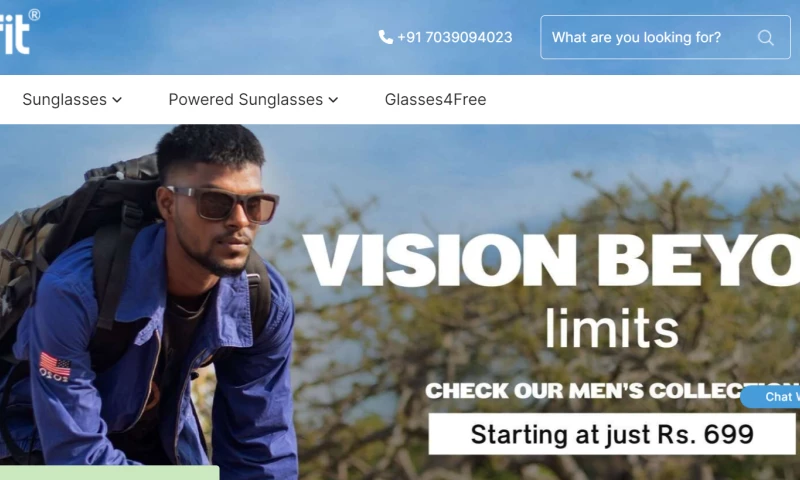Click the "Check our men's collection" text

(612, 391)
